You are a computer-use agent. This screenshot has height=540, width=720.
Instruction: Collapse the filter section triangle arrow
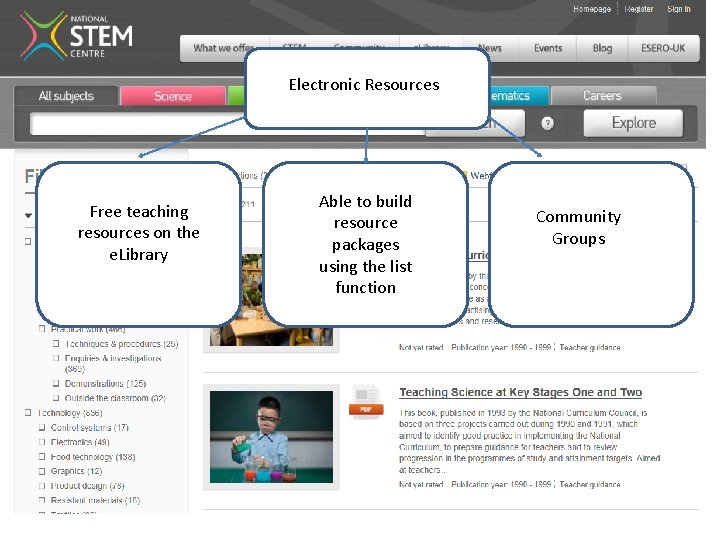[x=28, y=215]
